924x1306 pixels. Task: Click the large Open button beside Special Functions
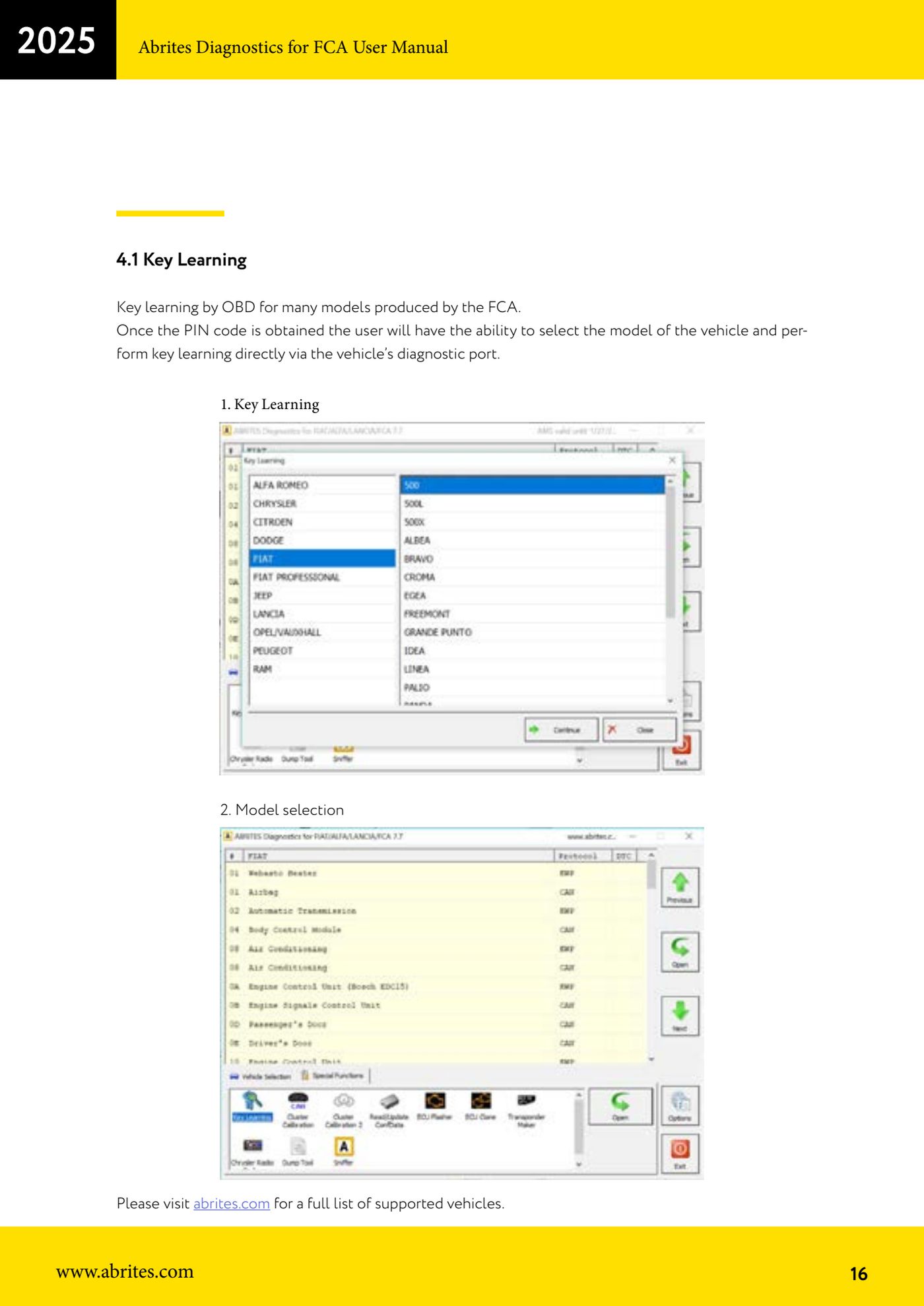[x=620, y=1106]
